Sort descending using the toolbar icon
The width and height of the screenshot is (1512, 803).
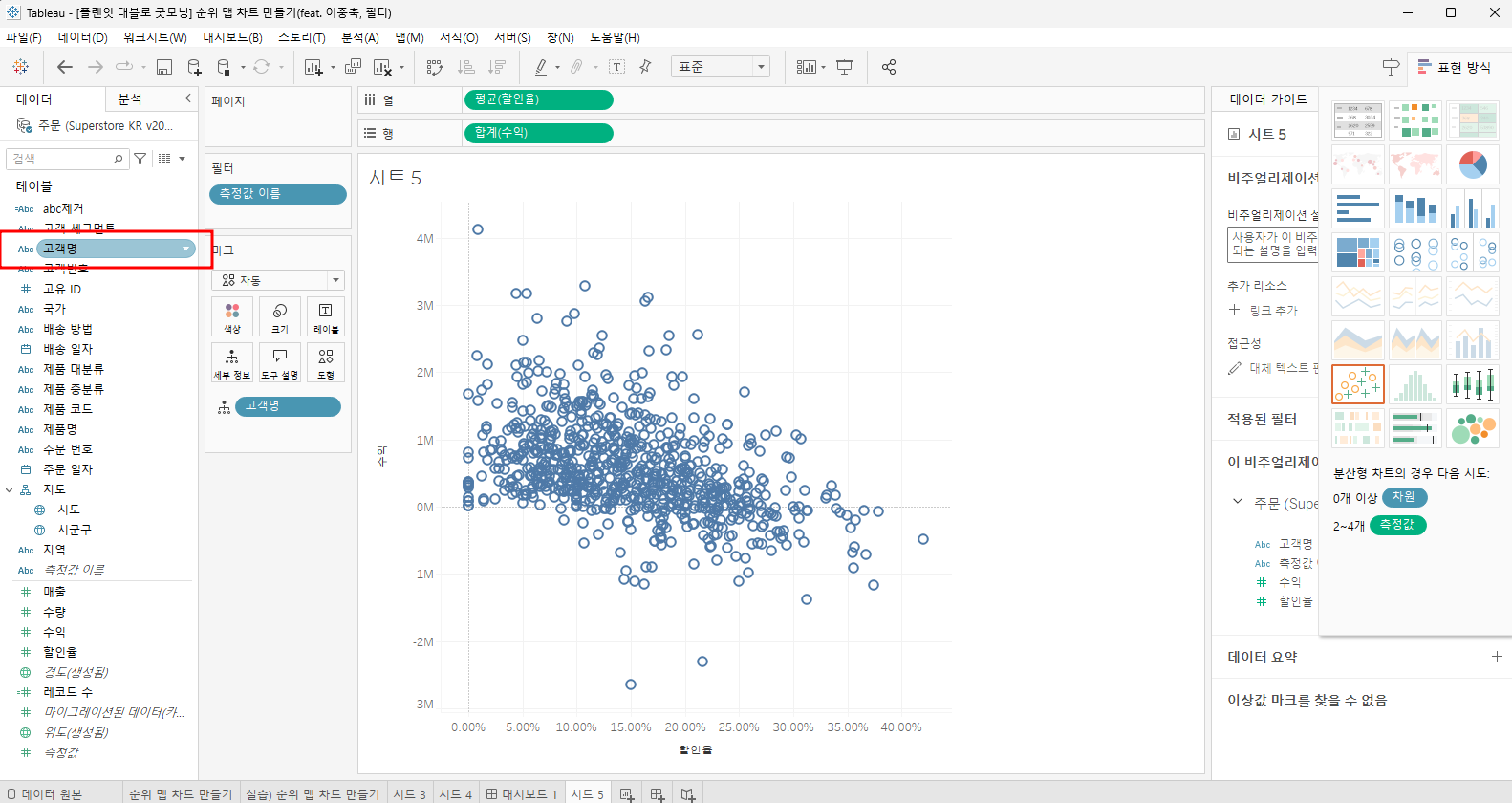pyautogui.click(x=497, y=67)
